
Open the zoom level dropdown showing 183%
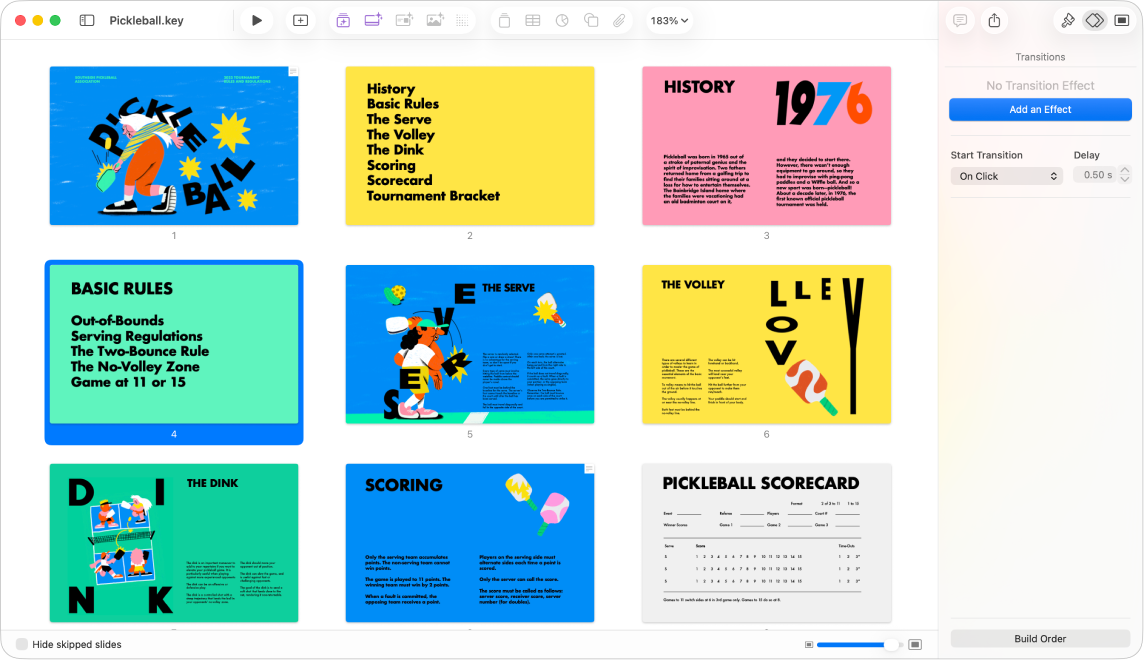670,20
